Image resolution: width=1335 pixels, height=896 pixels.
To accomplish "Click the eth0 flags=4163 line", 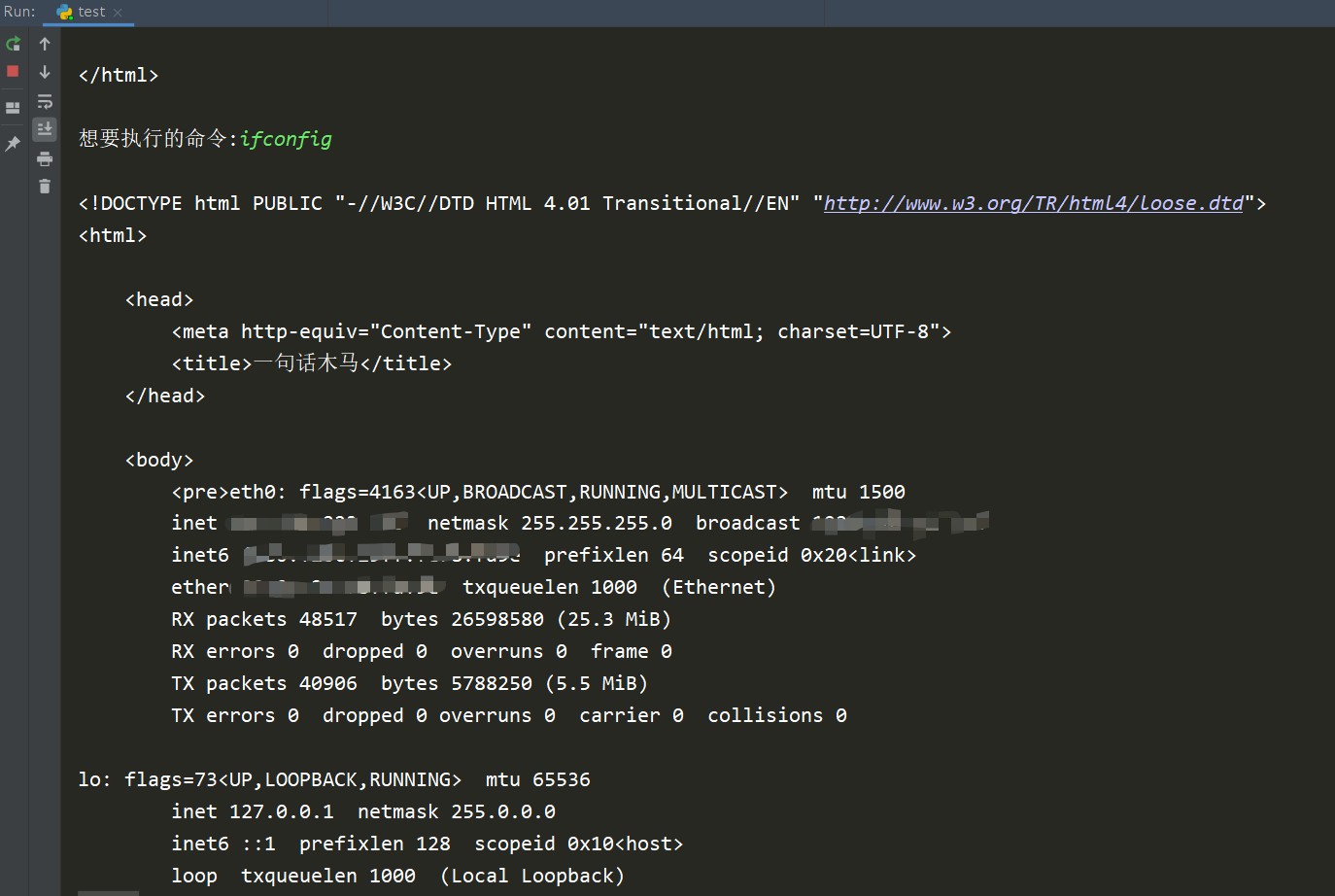I will click(x=538, y=492).
